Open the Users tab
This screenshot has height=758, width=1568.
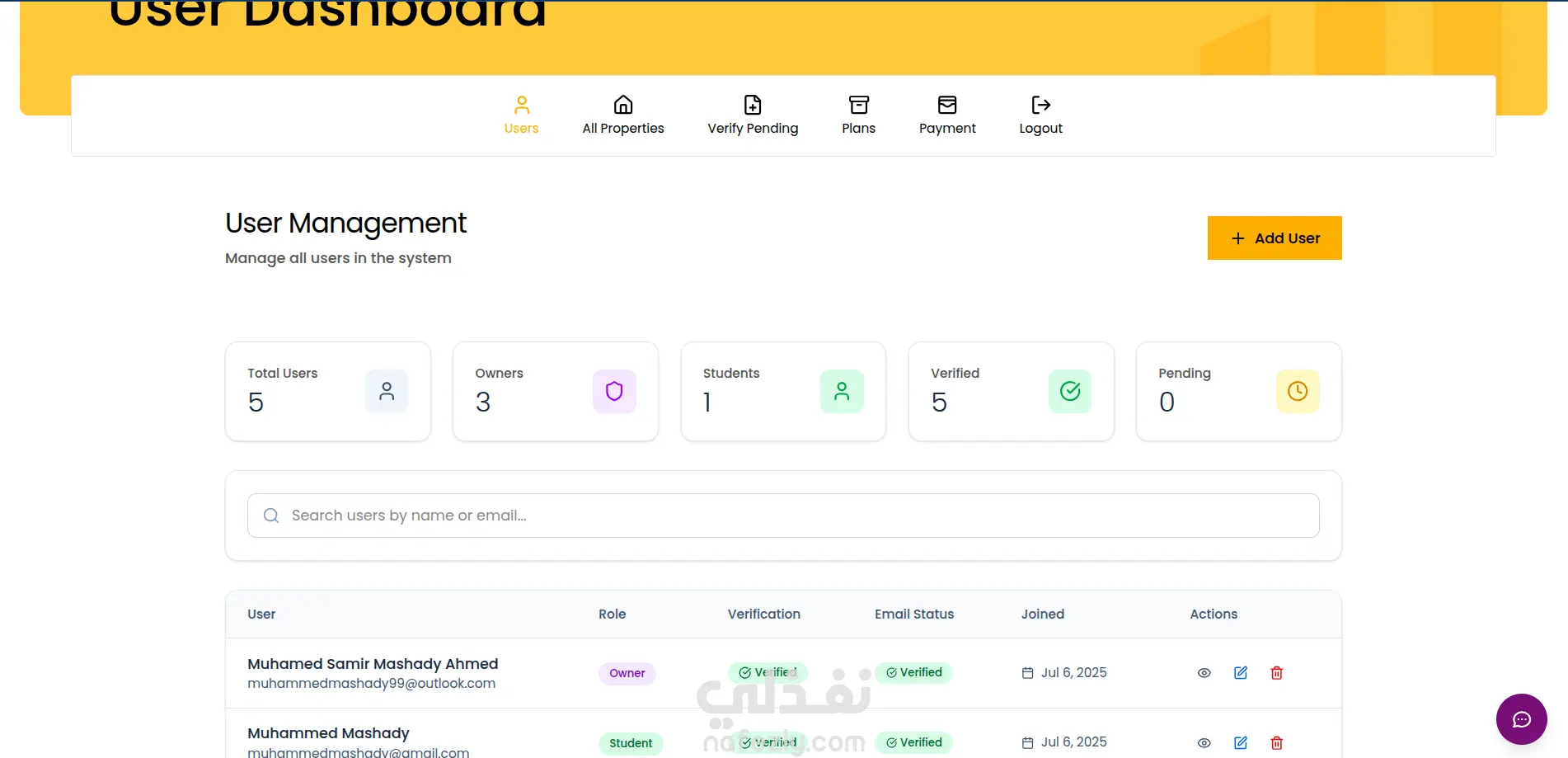pyautogui.click(x=521, y=115)
